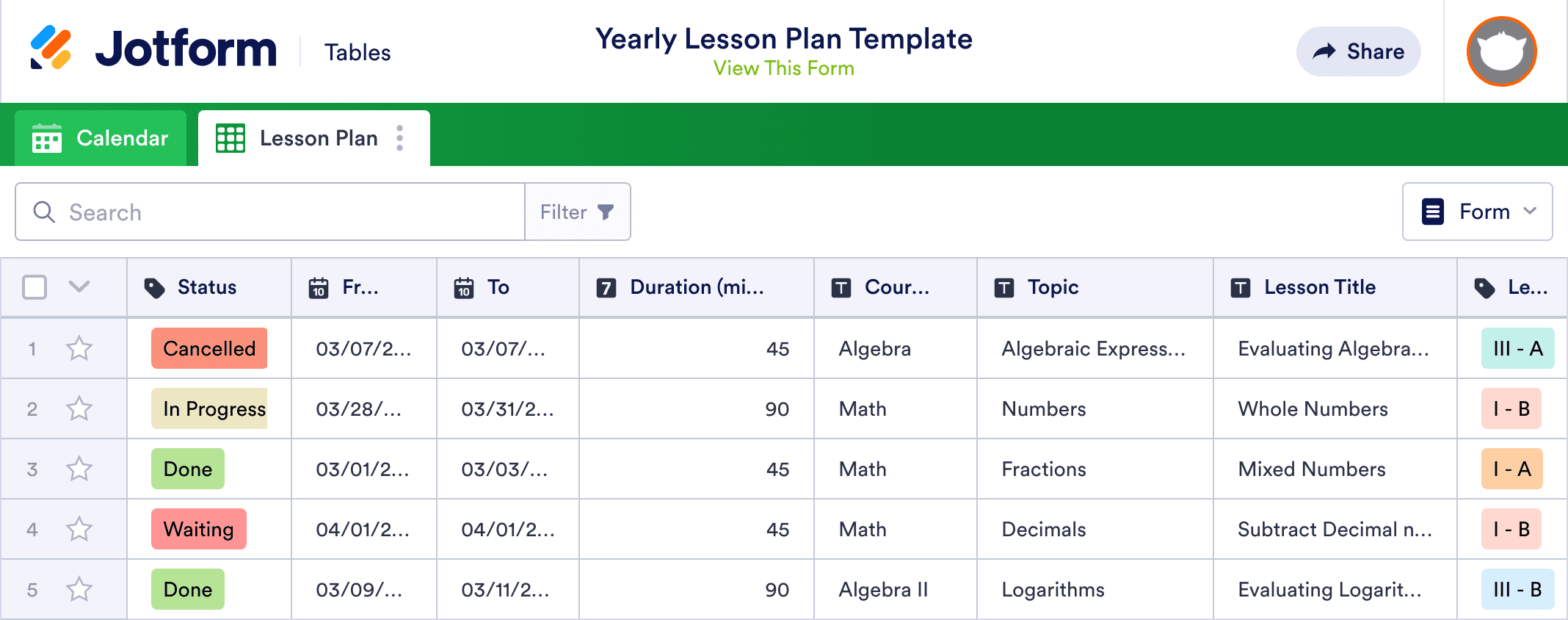
Task: Click the Duration column number icon
Action: point(606,288)
